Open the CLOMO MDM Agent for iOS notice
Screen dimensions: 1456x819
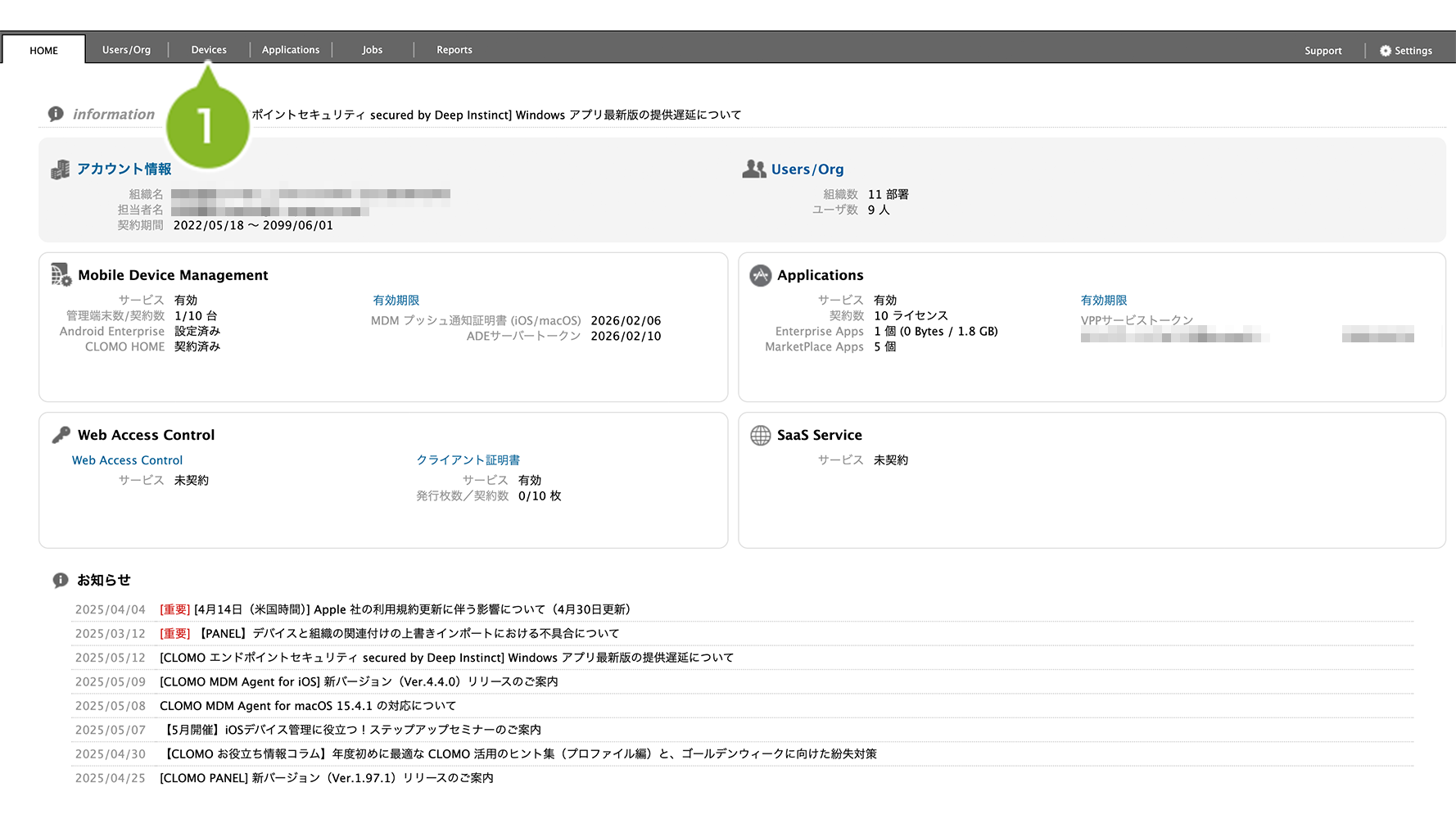pyautogui.click(x=359, y=681)
